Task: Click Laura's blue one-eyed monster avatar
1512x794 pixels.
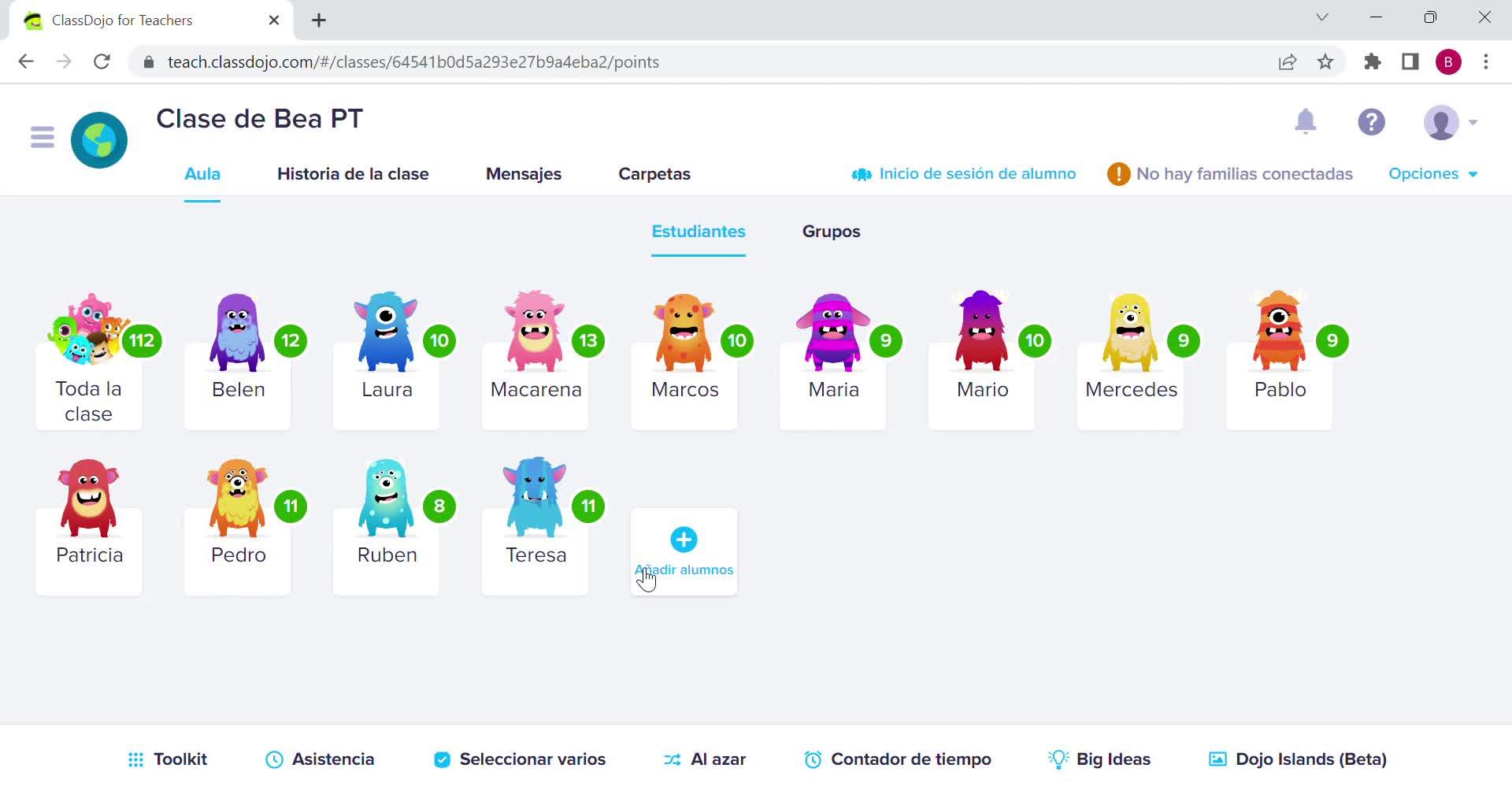Action: tap(386, 332)
